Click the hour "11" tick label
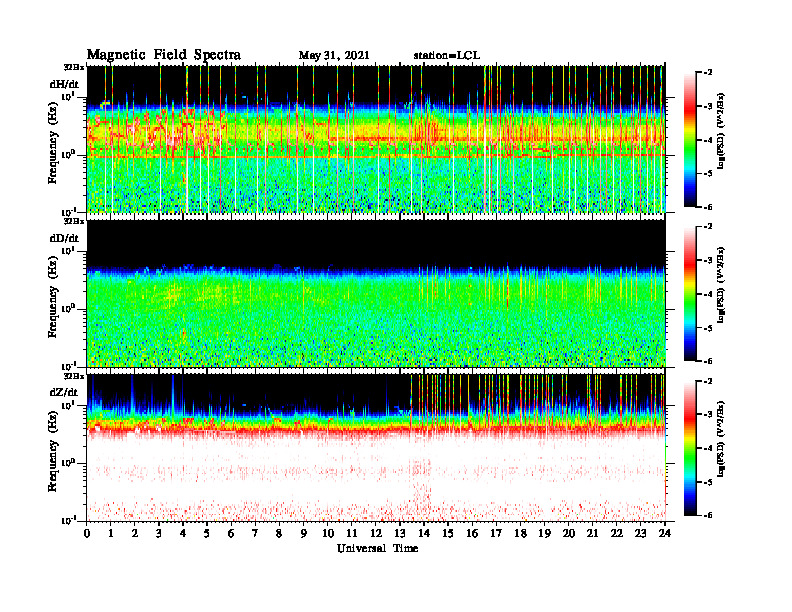Image resolution: width=792 pixels, height=612 pixels. pyautogui.click(x=352, y=533)
